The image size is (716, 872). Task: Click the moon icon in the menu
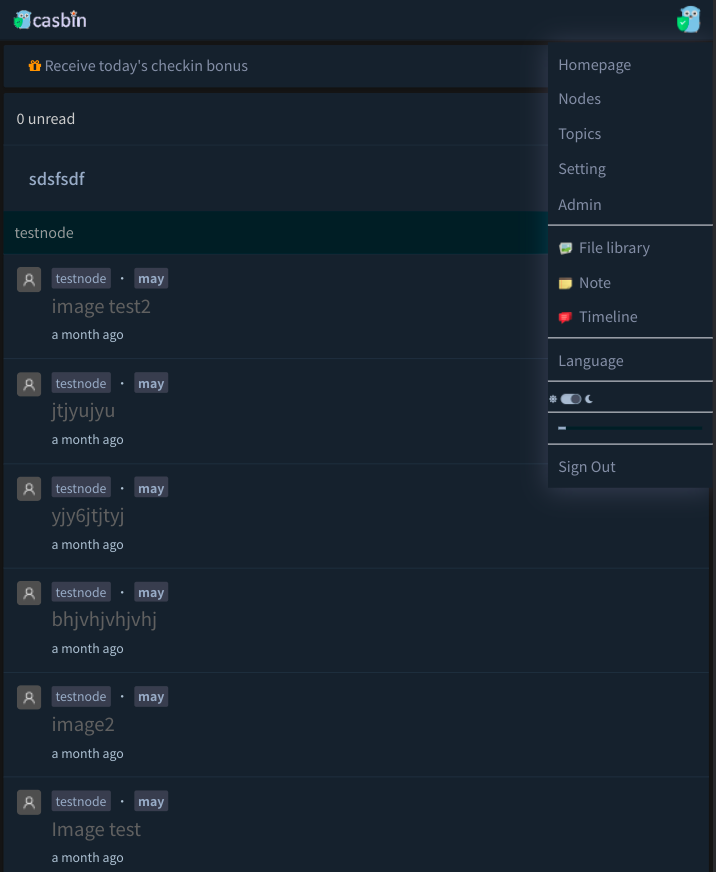(x=590, y=398)
